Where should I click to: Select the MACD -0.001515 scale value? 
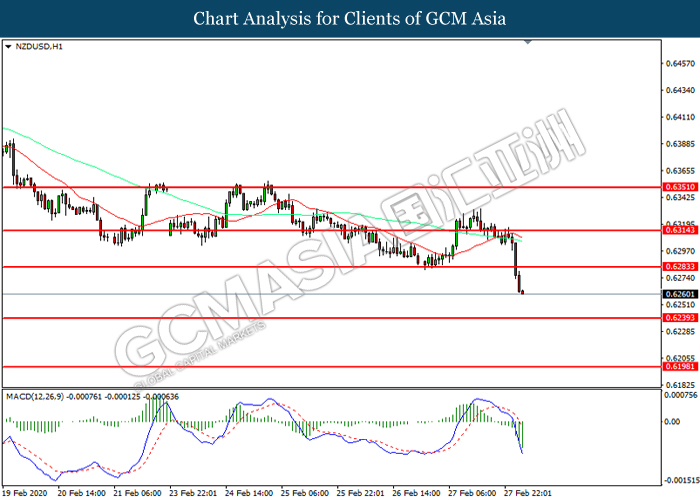[x=682, y=480]
